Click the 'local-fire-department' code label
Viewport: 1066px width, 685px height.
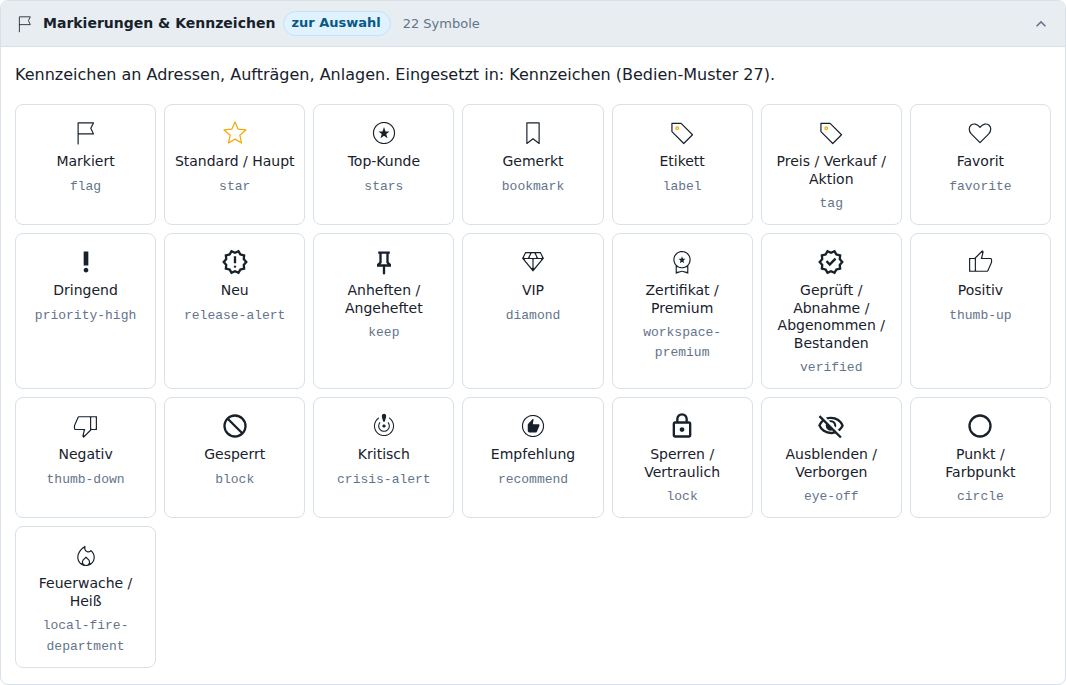pyautogui.click(x=86, y=635)
